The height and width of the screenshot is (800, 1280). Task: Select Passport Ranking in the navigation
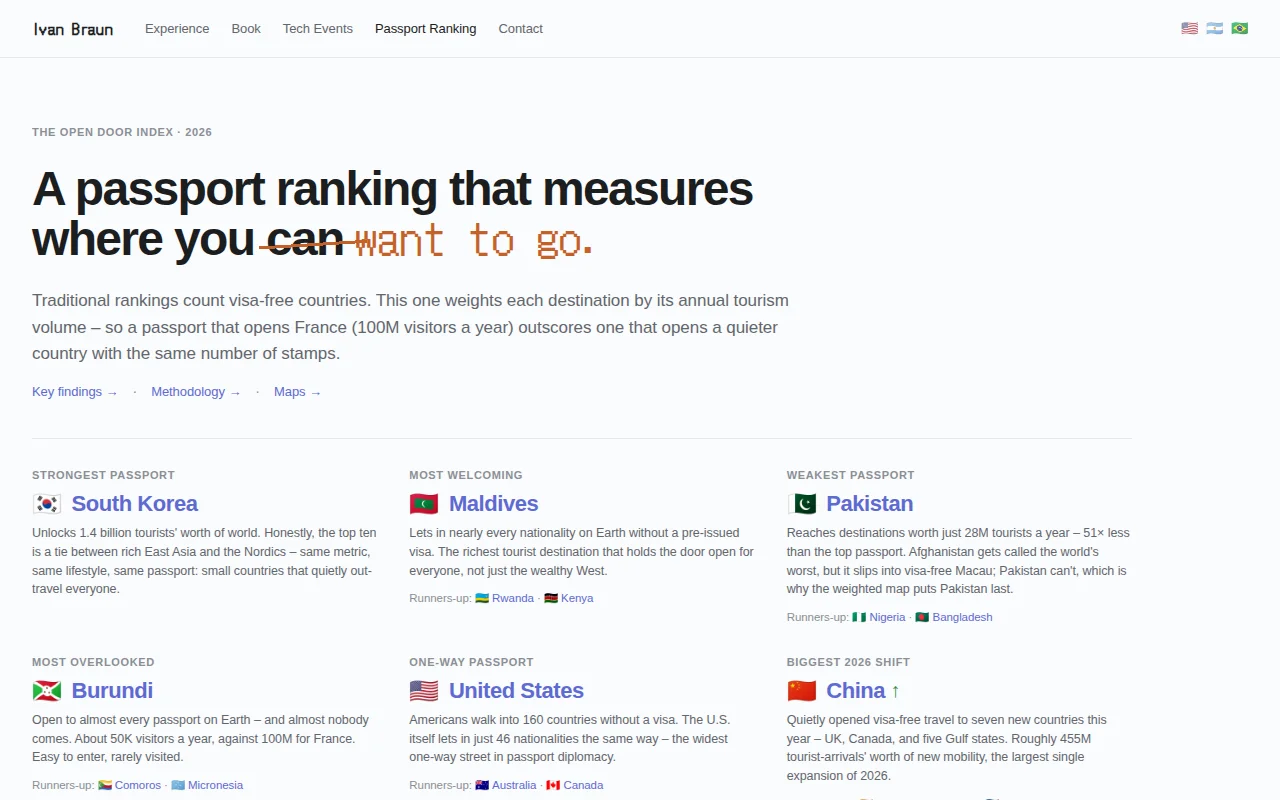(x=426, y=29)
